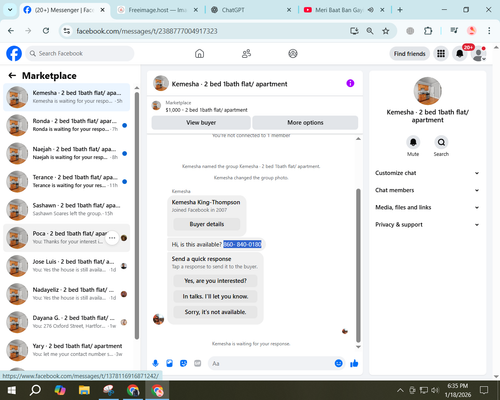Screen dimensions: 500x400
Task: Select the Messenger Facebook tab
Action: point(64,10)
